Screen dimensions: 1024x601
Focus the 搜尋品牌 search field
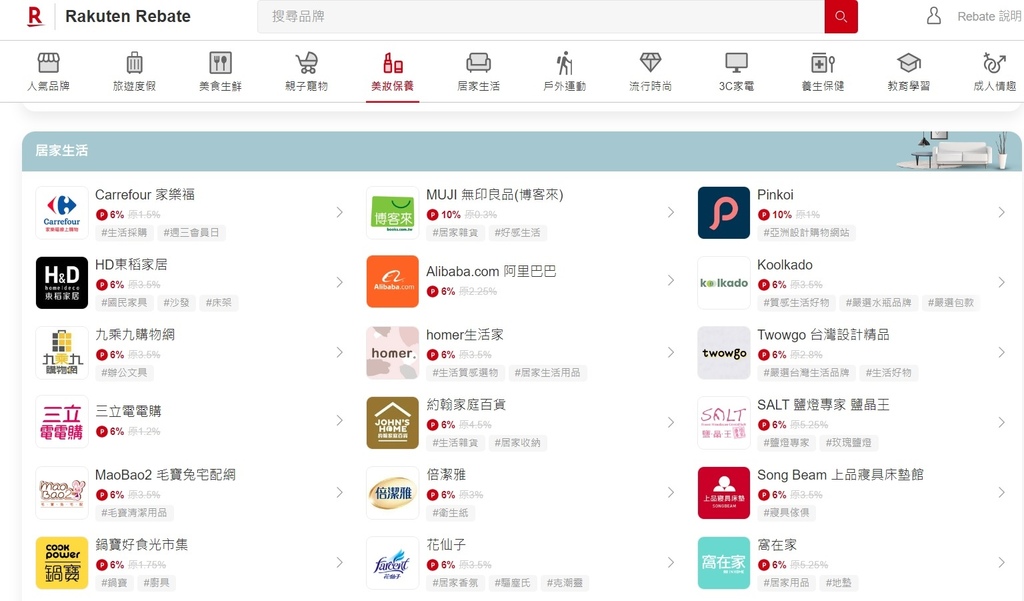click(541, 16)
